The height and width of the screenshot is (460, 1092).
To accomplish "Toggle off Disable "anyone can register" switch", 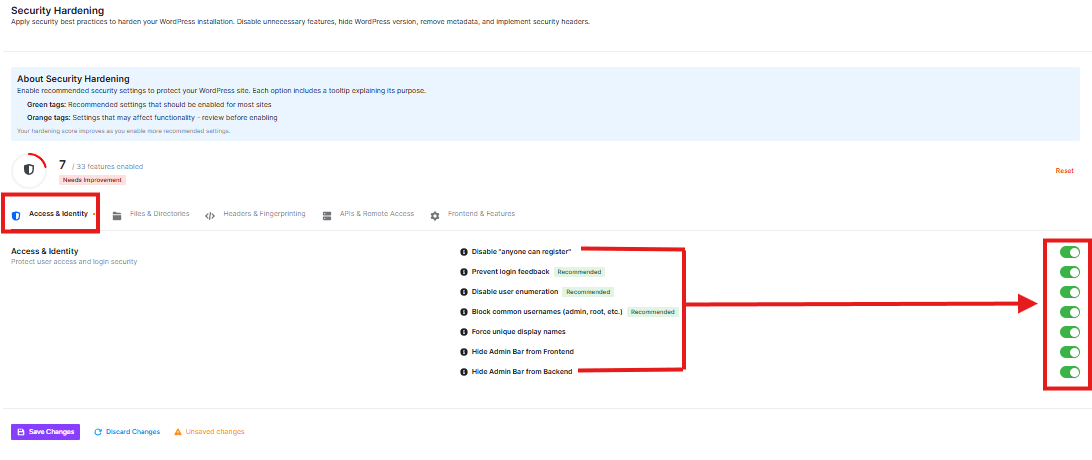I will [x=1070, y=252].
